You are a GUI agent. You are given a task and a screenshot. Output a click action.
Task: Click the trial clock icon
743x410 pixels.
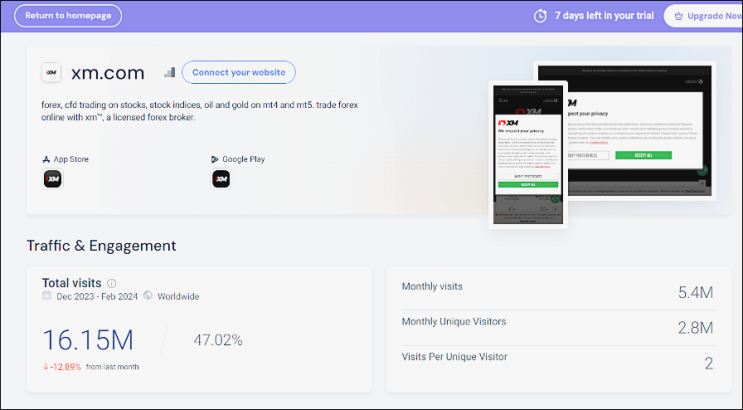click(x=540, y=16)
